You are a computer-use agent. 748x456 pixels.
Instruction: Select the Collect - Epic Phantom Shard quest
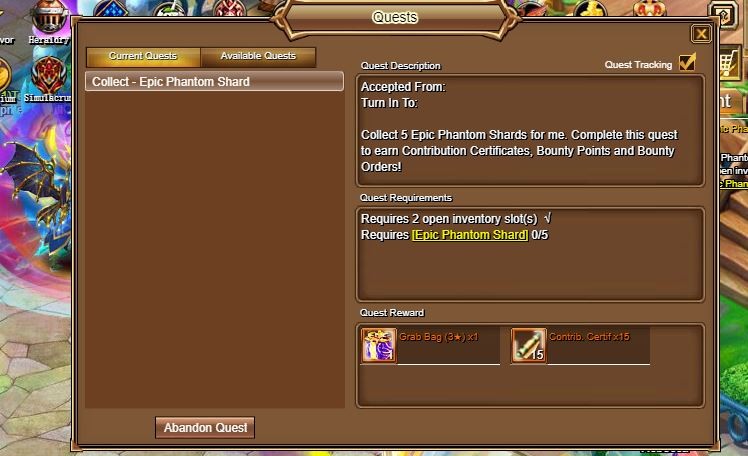click(214, 82)
